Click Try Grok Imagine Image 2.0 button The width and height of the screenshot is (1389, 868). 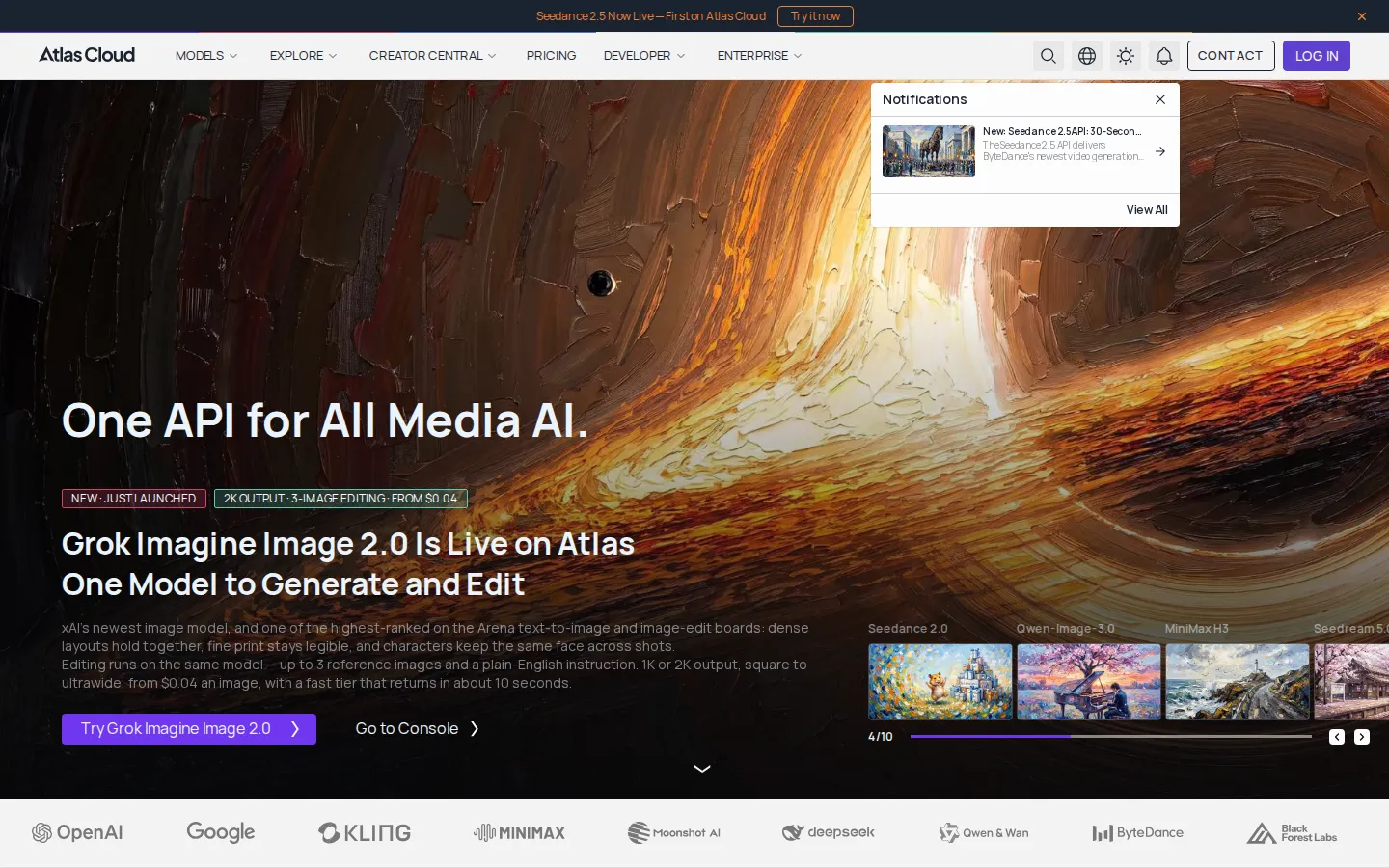coord(189,729)
